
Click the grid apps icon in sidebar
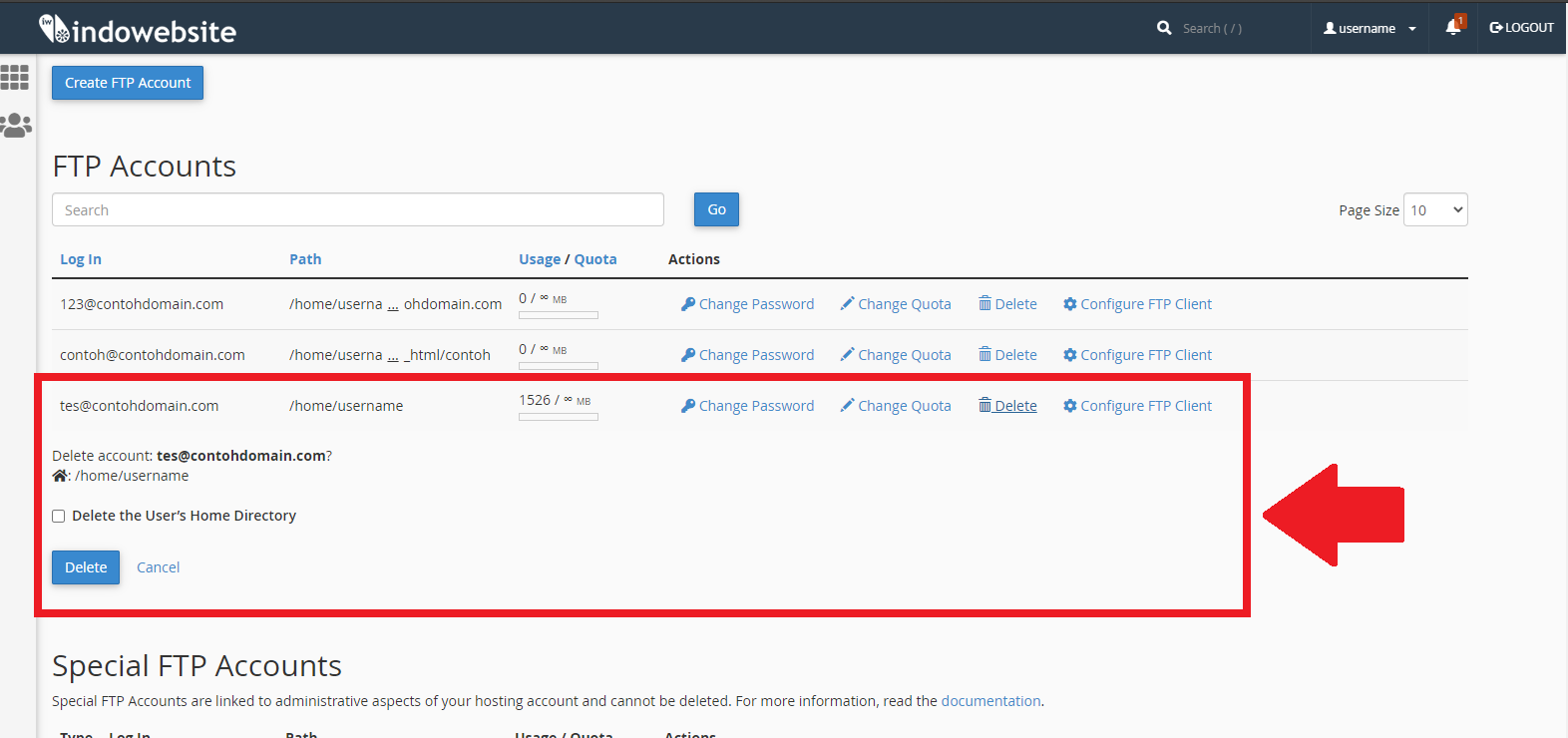(x=15, y=77)
